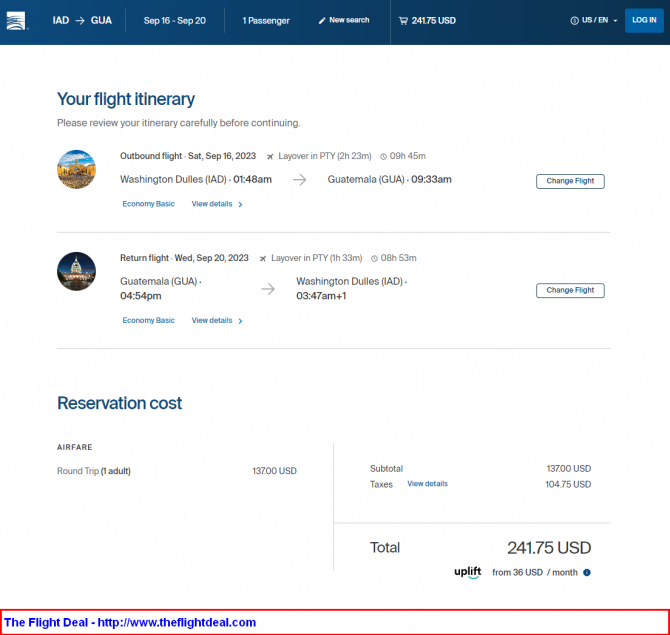Click 'Outbound flight · Sat, Sep 16, 2023' text
This screenshot has height=635, width=670.
tap(188, 156)
